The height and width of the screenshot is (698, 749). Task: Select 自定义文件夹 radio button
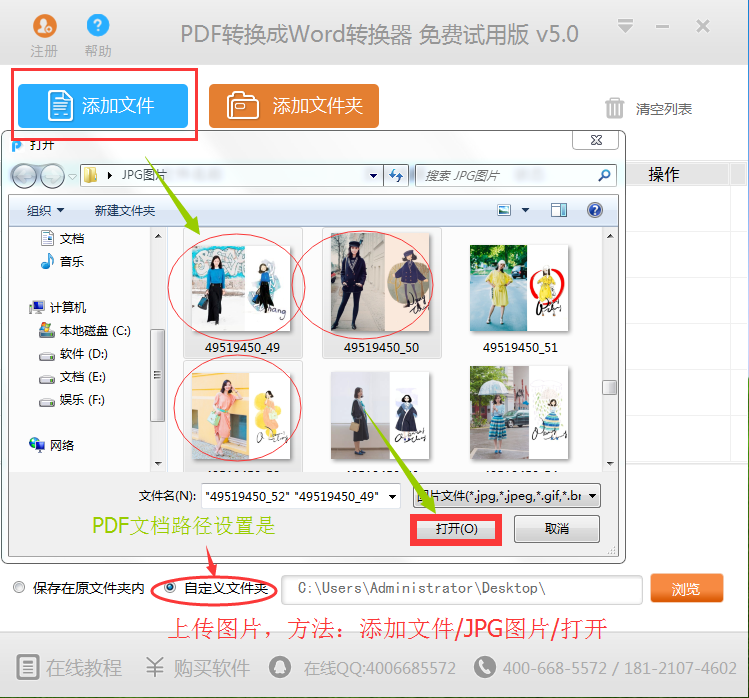(x=170, y=587)
